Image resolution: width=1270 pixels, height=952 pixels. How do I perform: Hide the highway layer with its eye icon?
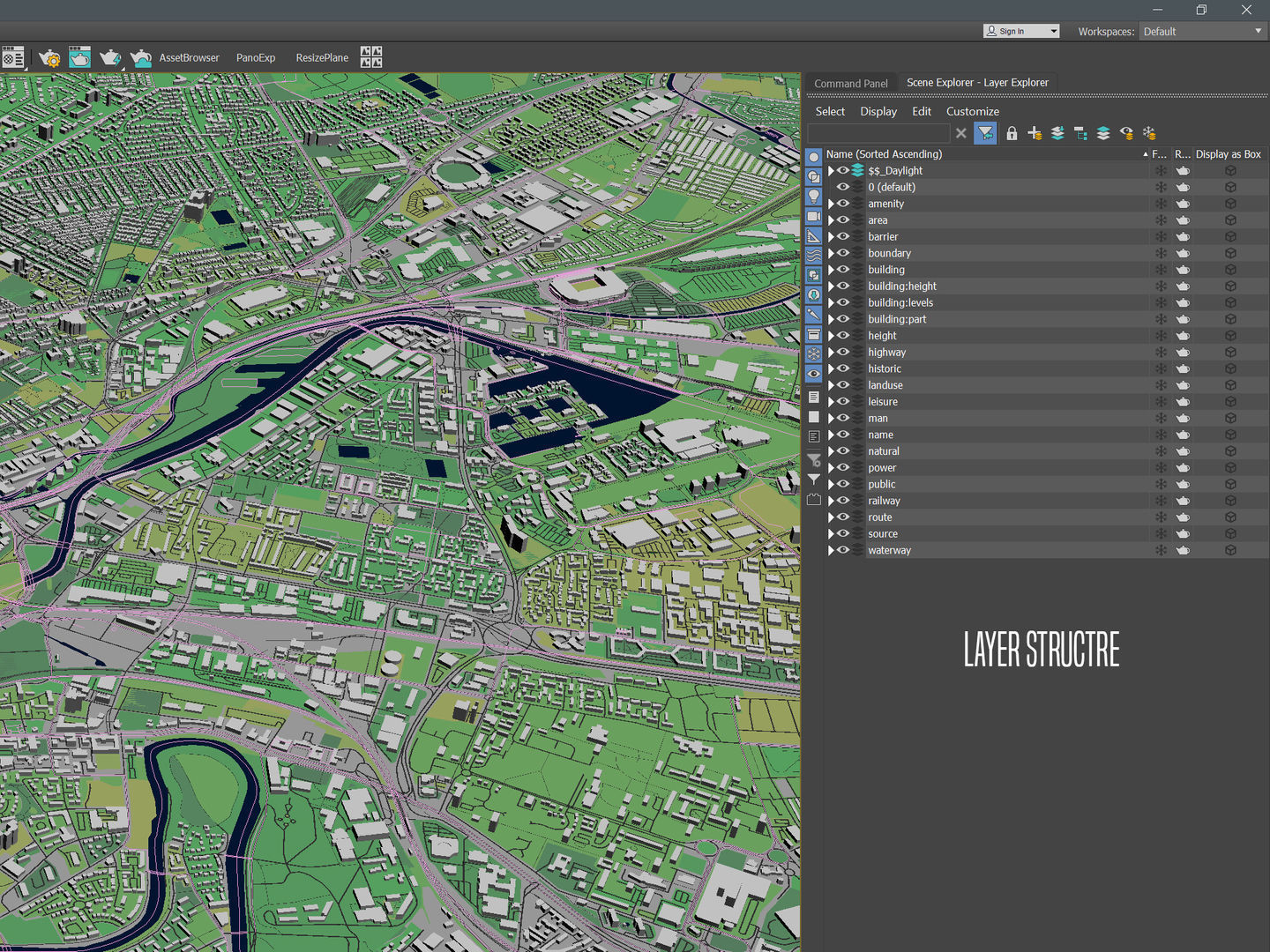click(843, 352)
